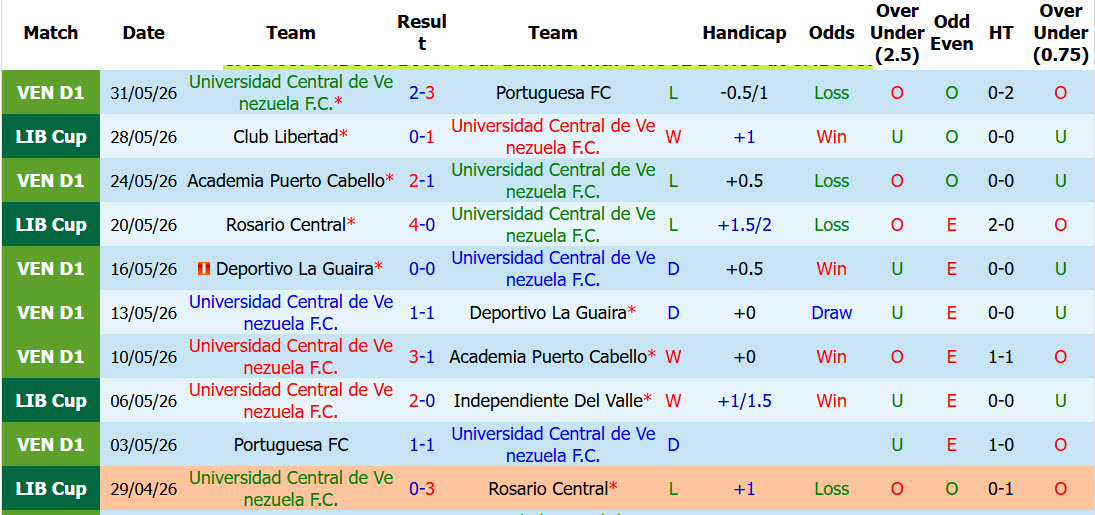Select the VEN D1 label for 31/05/26
This screenshot has width=1095, height=515.
50,93
